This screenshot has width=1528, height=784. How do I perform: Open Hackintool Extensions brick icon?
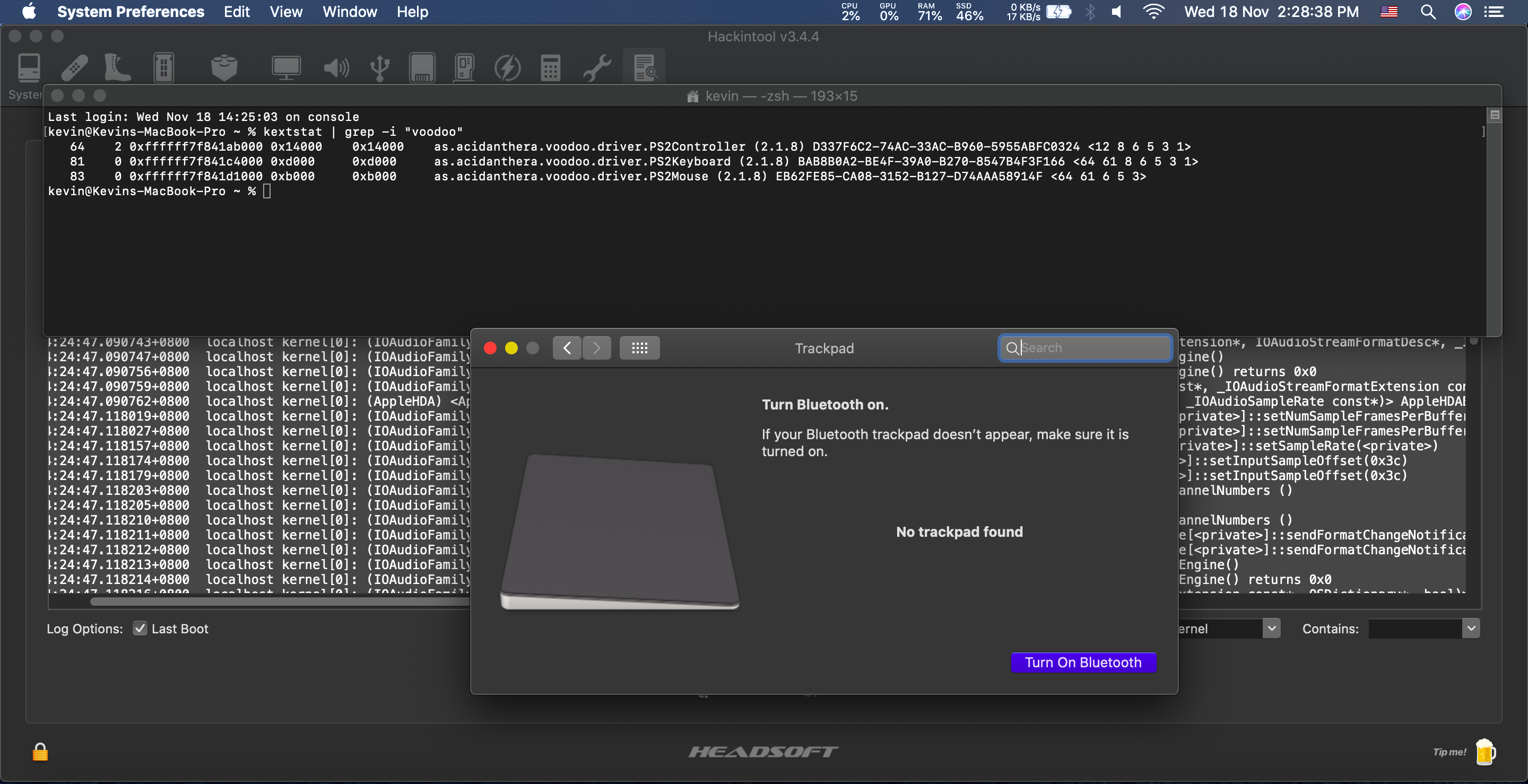tap(224, 67)
